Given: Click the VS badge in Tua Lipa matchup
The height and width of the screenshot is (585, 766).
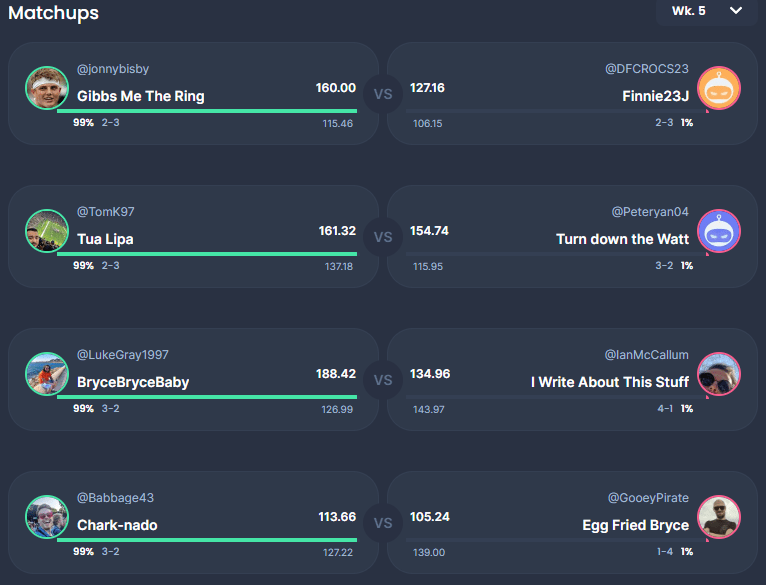Looking at the screenshot, I should click(x=383, y=237).
